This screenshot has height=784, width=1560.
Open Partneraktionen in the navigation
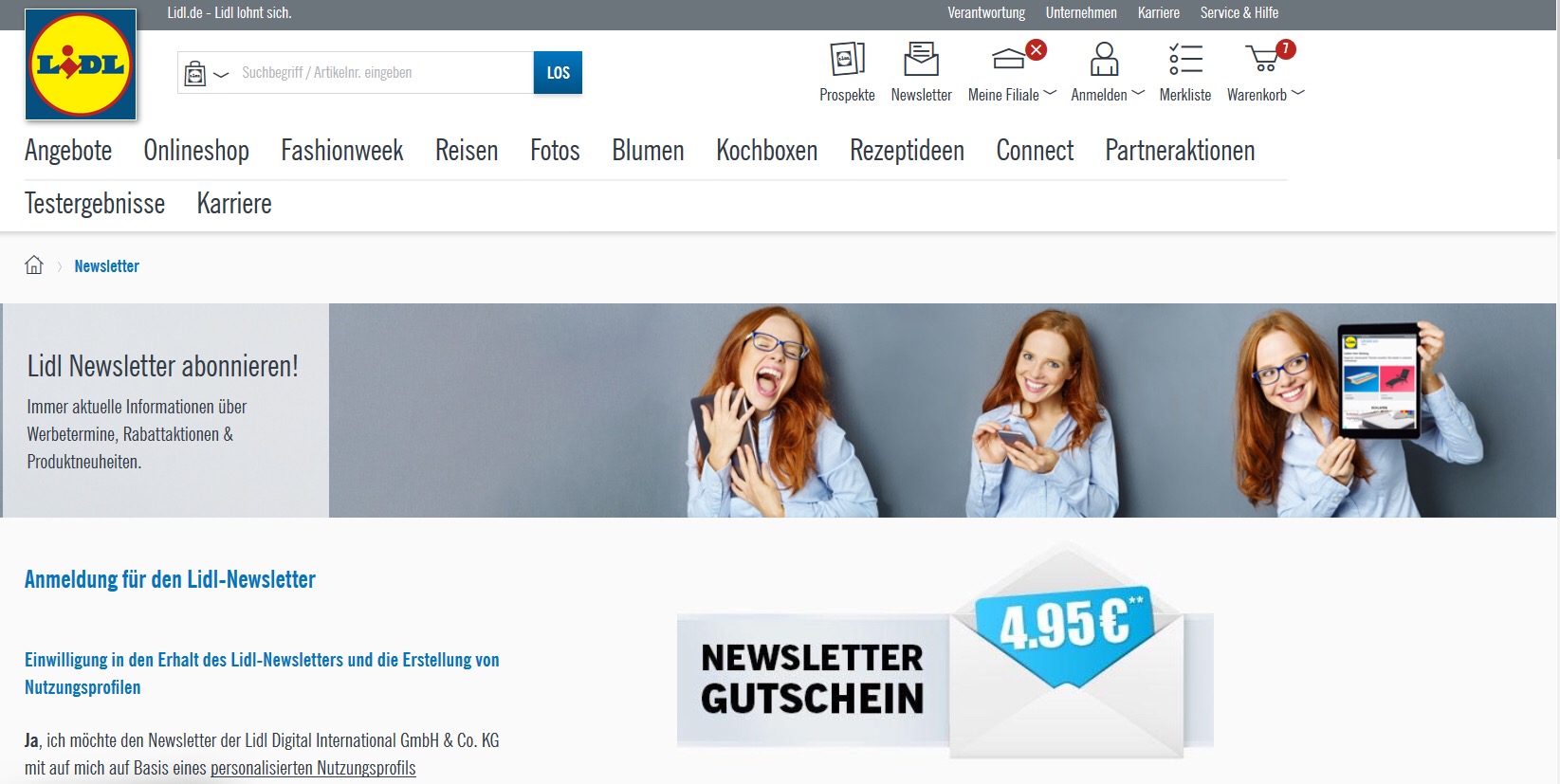point(1180,151)
